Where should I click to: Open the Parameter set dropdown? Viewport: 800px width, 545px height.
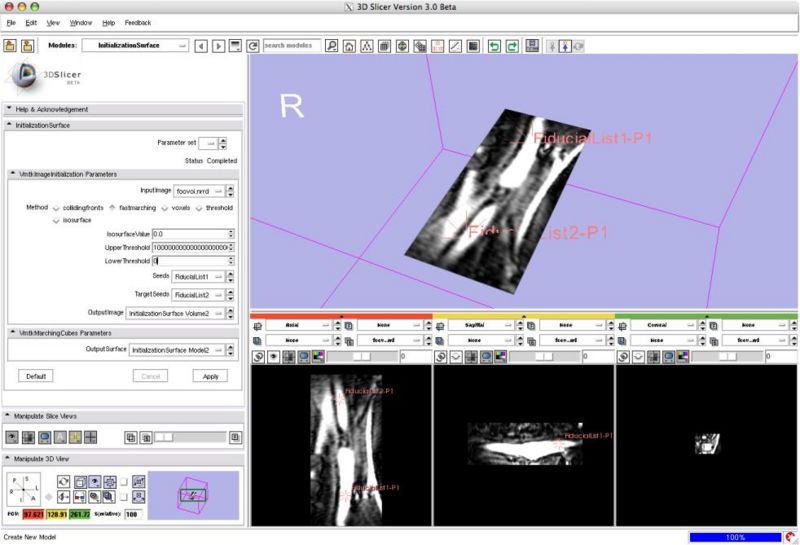(208, 143)
